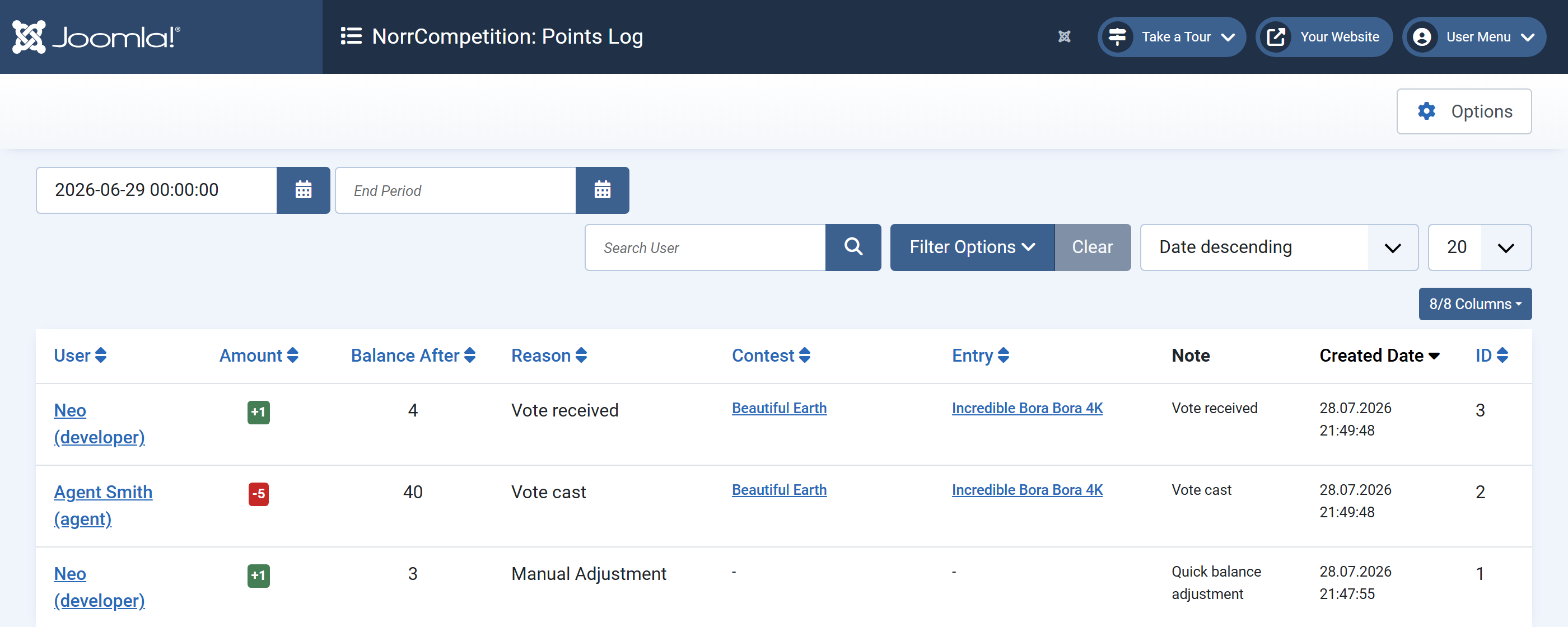Viewport: 1568px width, 627px height.
Task: Sort by Contest column
Action: pyautogui.click(x=771, y=355)
